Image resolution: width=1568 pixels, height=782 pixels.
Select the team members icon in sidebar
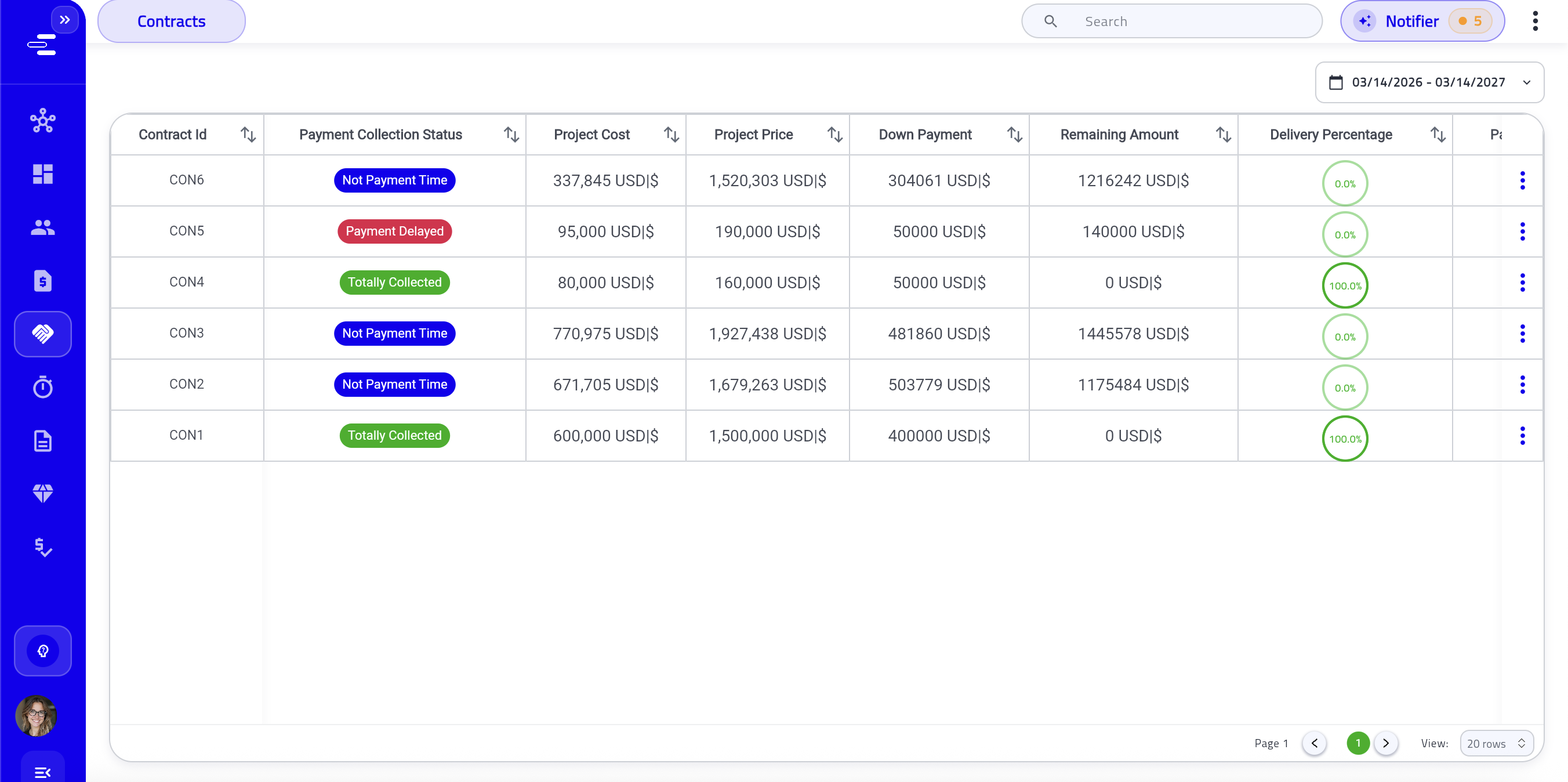point(42,227)
